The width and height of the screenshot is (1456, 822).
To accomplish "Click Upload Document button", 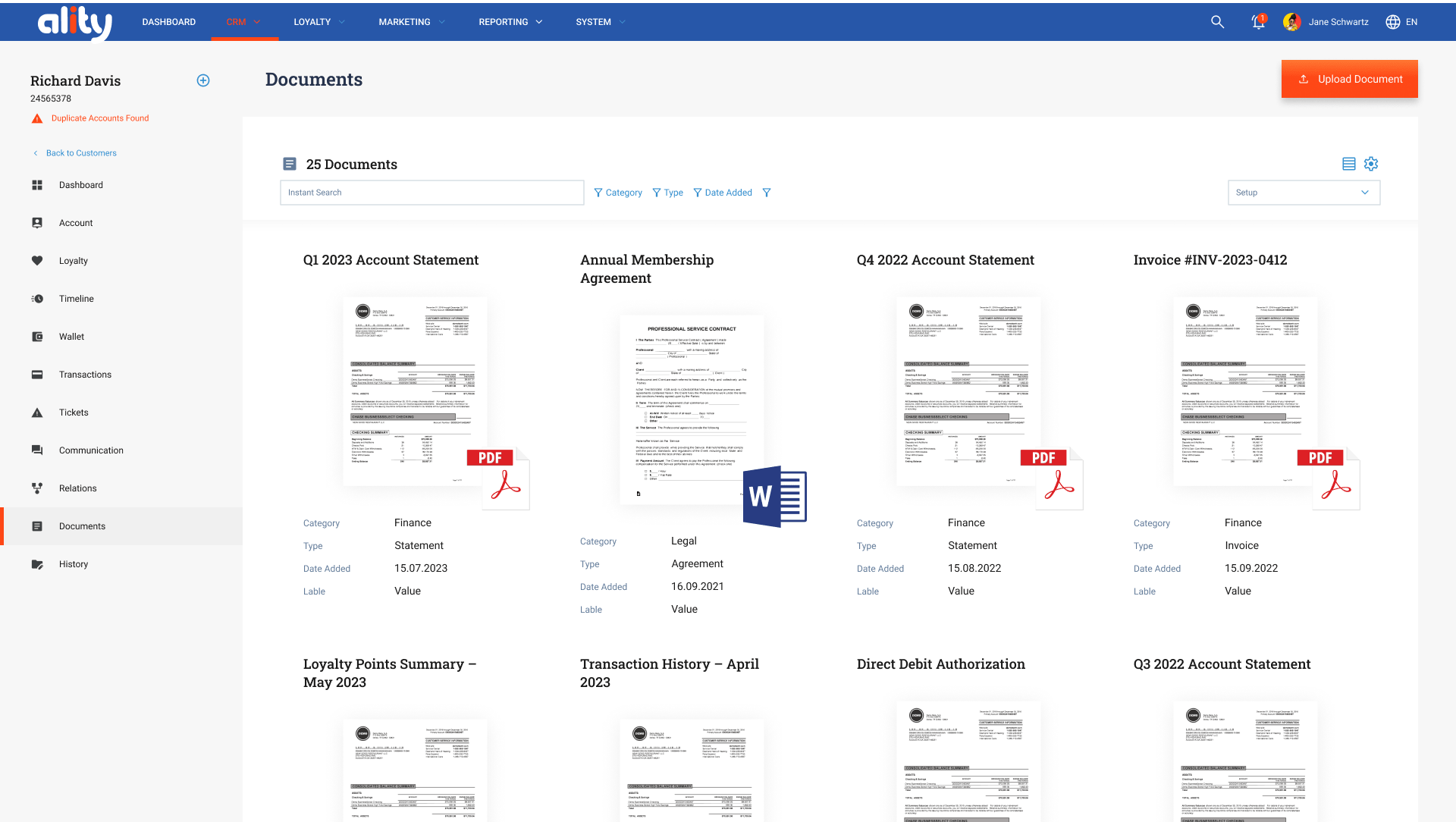I will coord(1349,79).
